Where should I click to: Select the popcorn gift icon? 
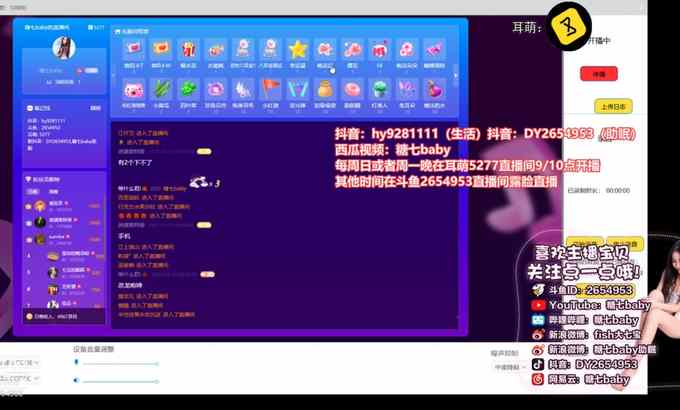tap(187, 49)
